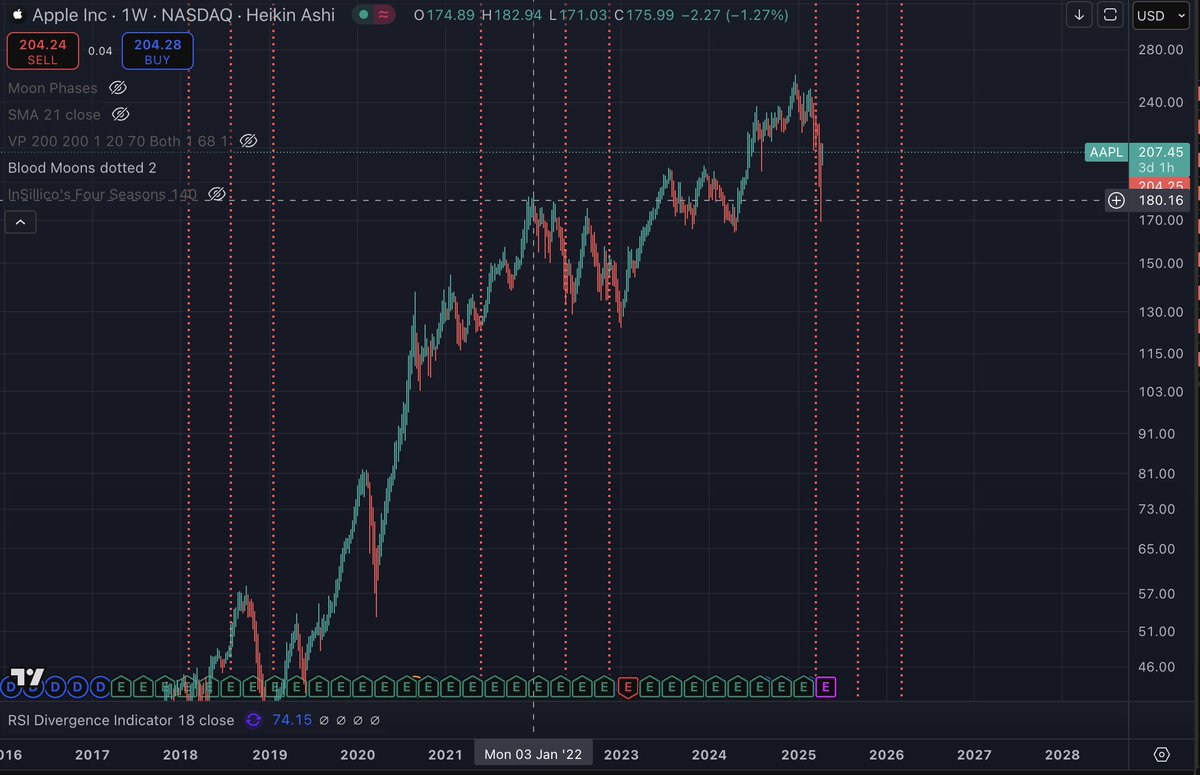This screenshot has width=1200, height=775.
Task: Select the Moon Phases legend label
Action: click(x=53, y=88)
